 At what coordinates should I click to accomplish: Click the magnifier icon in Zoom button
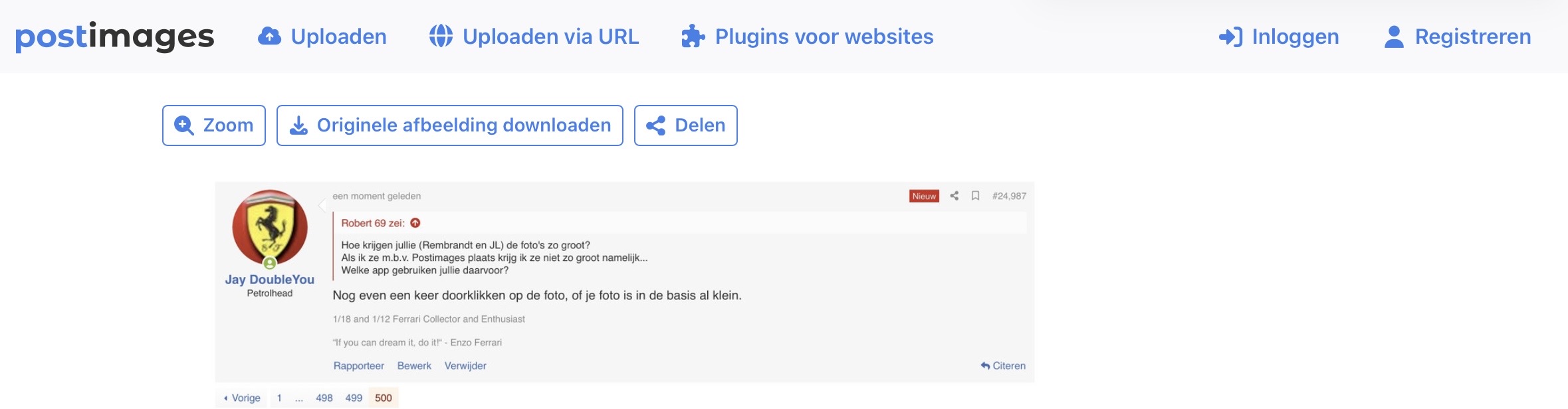click(183, 125)
